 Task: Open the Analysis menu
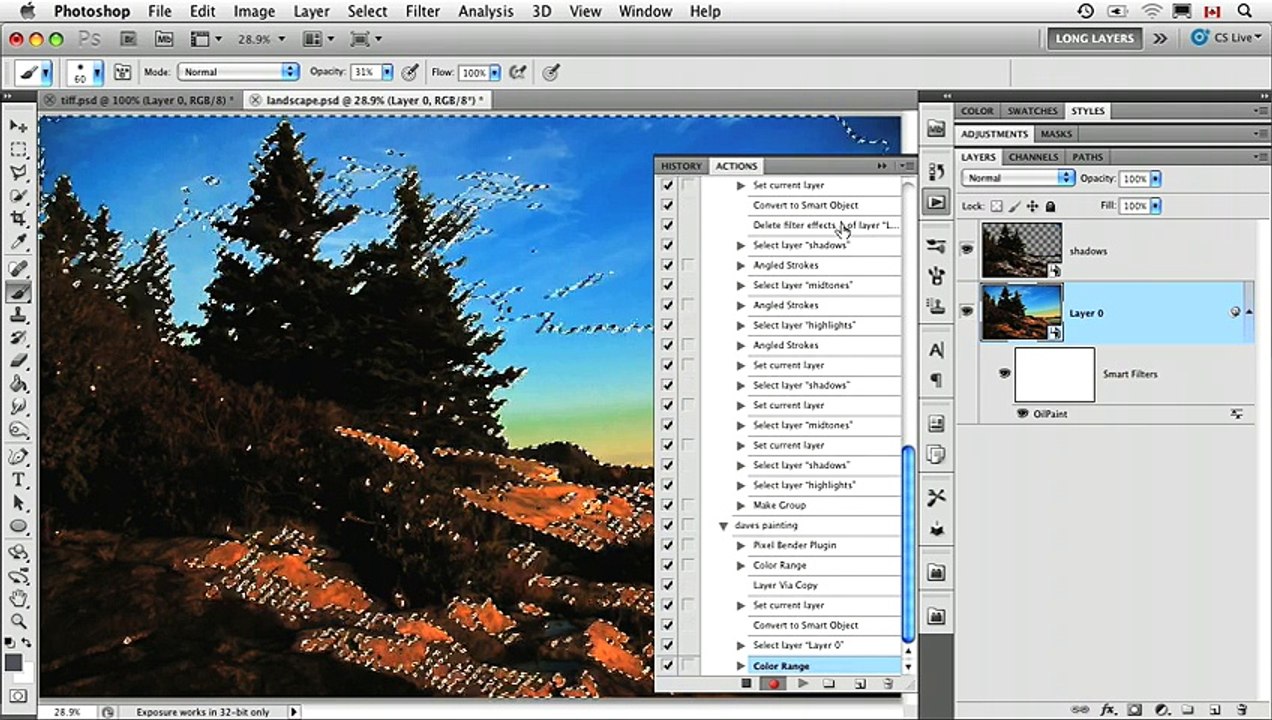486,11
